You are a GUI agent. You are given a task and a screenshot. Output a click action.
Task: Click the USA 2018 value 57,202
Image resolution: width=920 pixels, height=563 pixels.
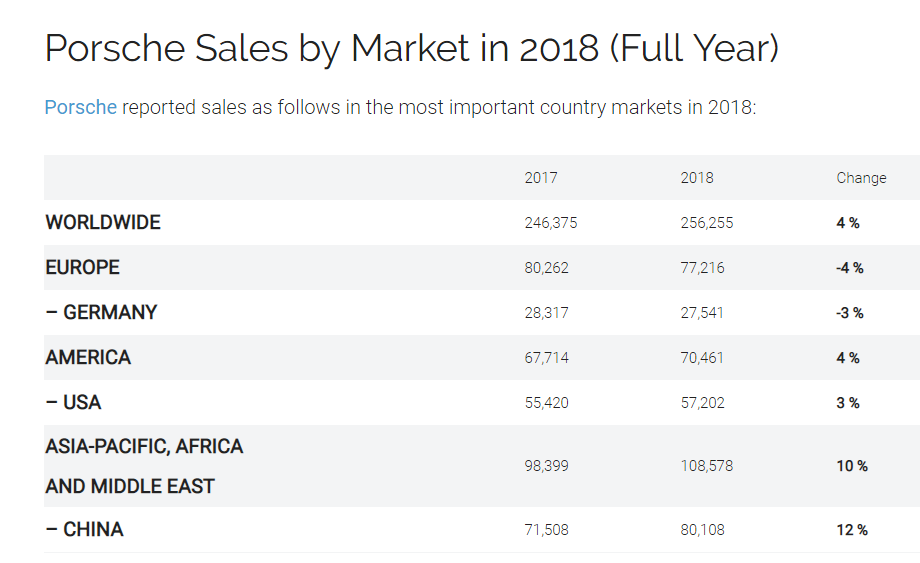702,403
